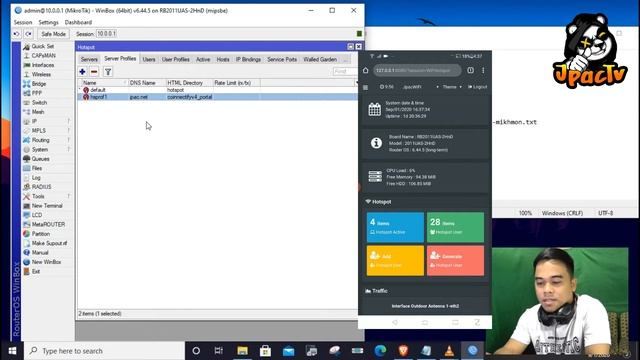Add a new server profile with plus
Viewport: 640px width, 360px height.
pyautogui.click(x=82, y=72)
